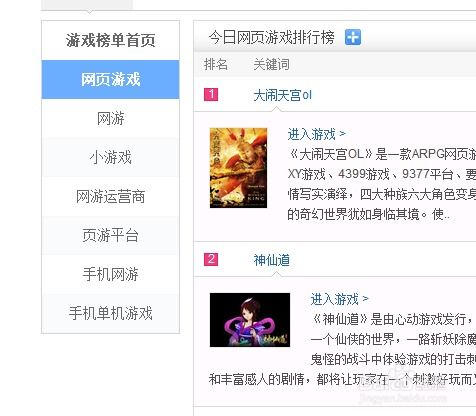Switch to 网游 category
Screen dimensions: 476x416
point(110,118)
